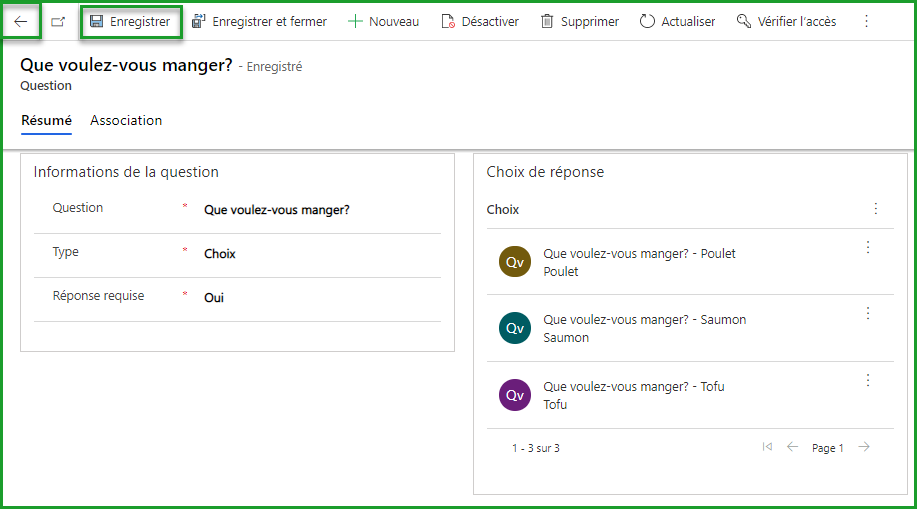Create a new record with Nouveau
The width and height of the screenshot is (917, 509).
(x=383, y=21)
